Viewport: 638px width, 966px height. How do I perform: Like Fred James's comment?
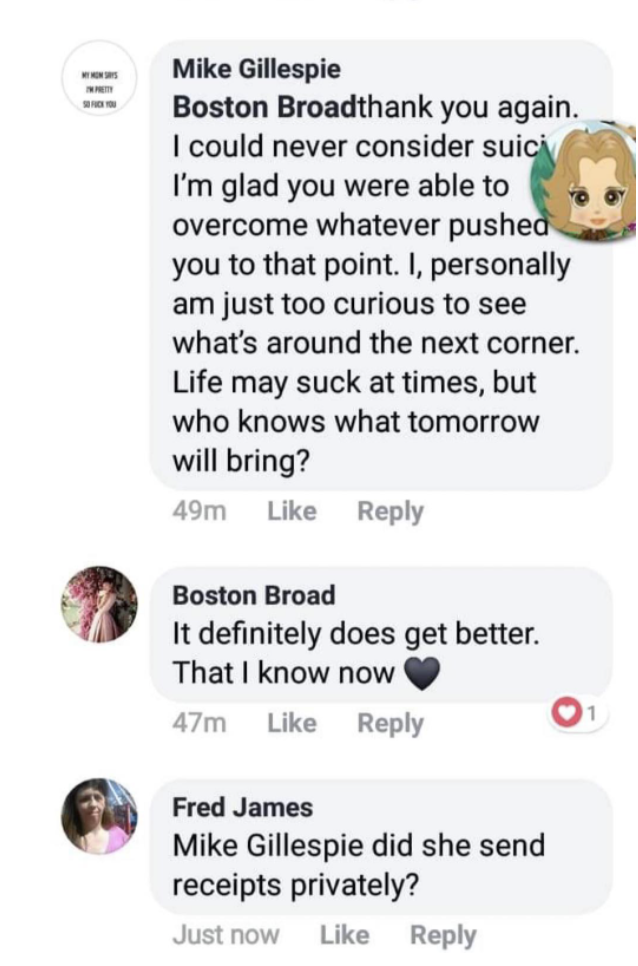point(345,935)
